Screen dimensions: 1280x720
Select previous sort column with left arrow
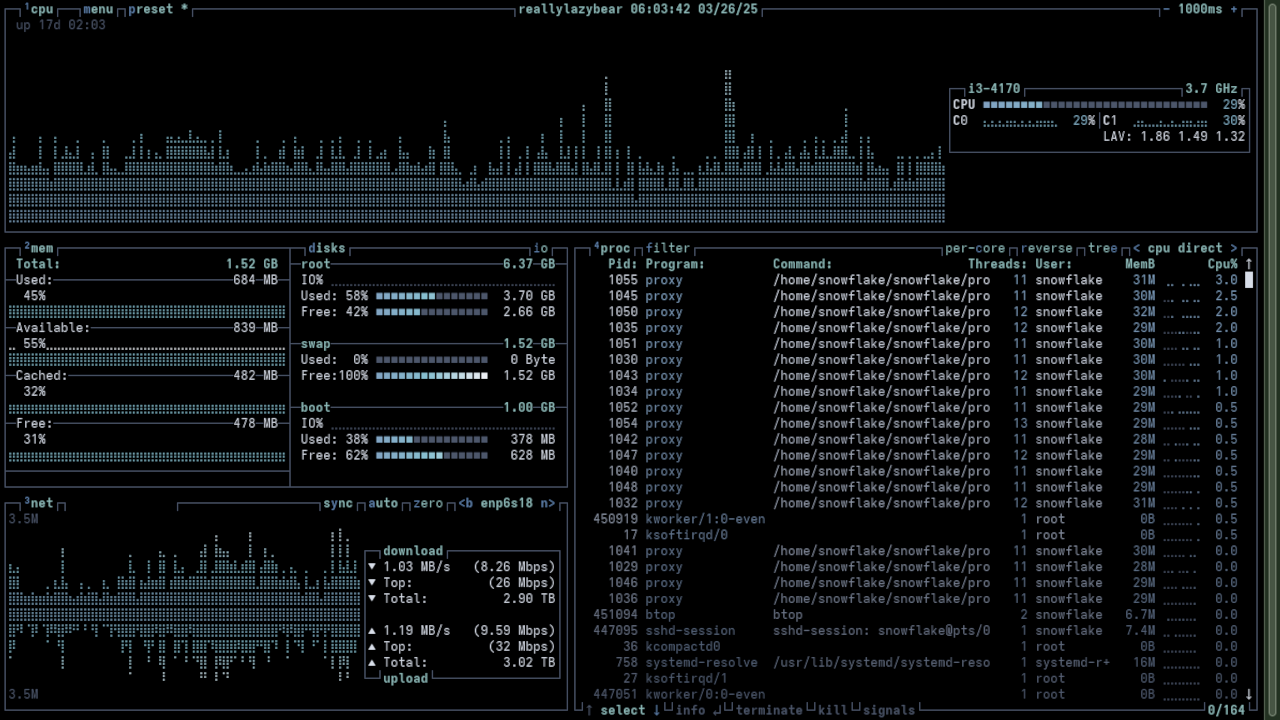(x=1136, y=248)
